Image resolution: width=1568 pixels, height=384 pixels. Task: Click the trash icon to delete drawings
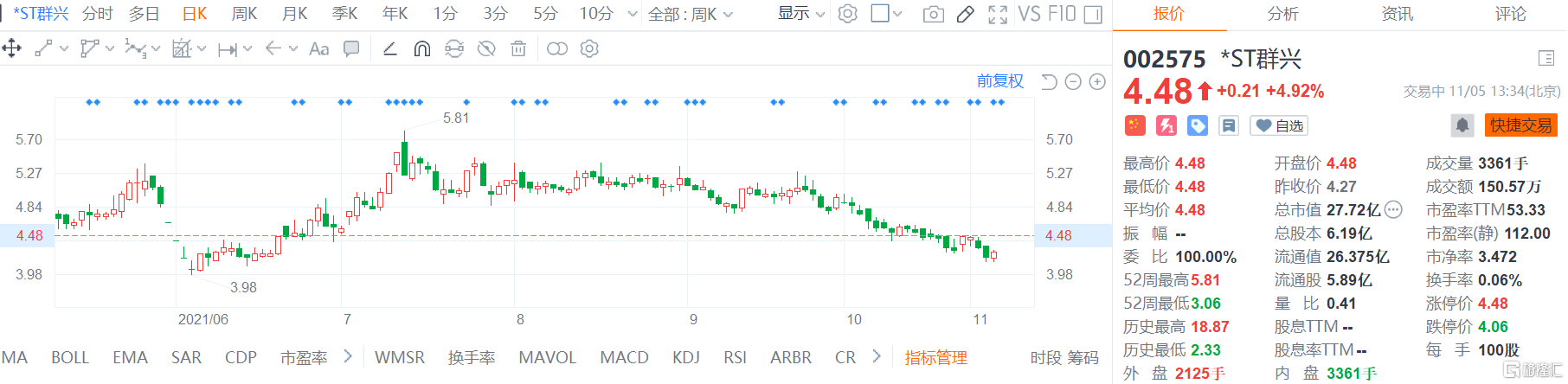[518, 49]
